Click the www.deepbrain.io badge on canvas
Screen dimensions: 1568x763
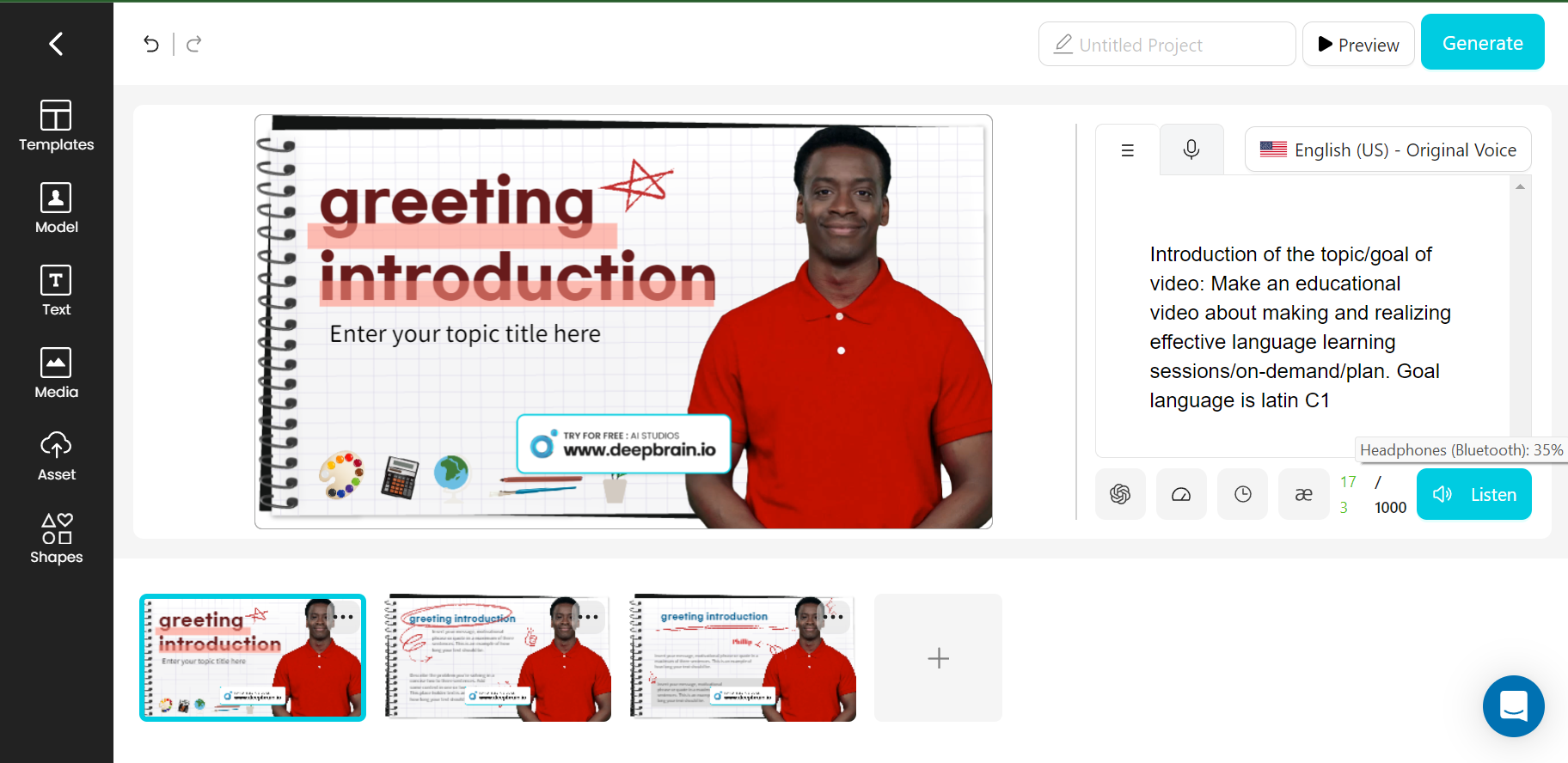(624, 444)
